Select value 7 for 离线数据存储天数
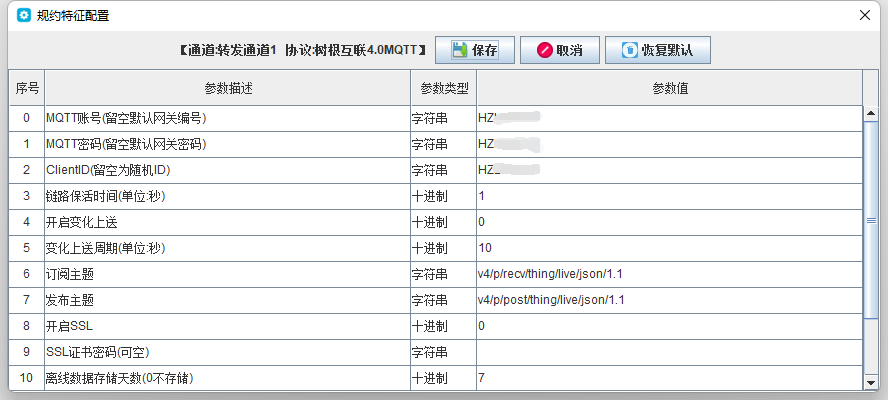The height and width of the screenshot is (400, 888). click(x=669, y=378)
